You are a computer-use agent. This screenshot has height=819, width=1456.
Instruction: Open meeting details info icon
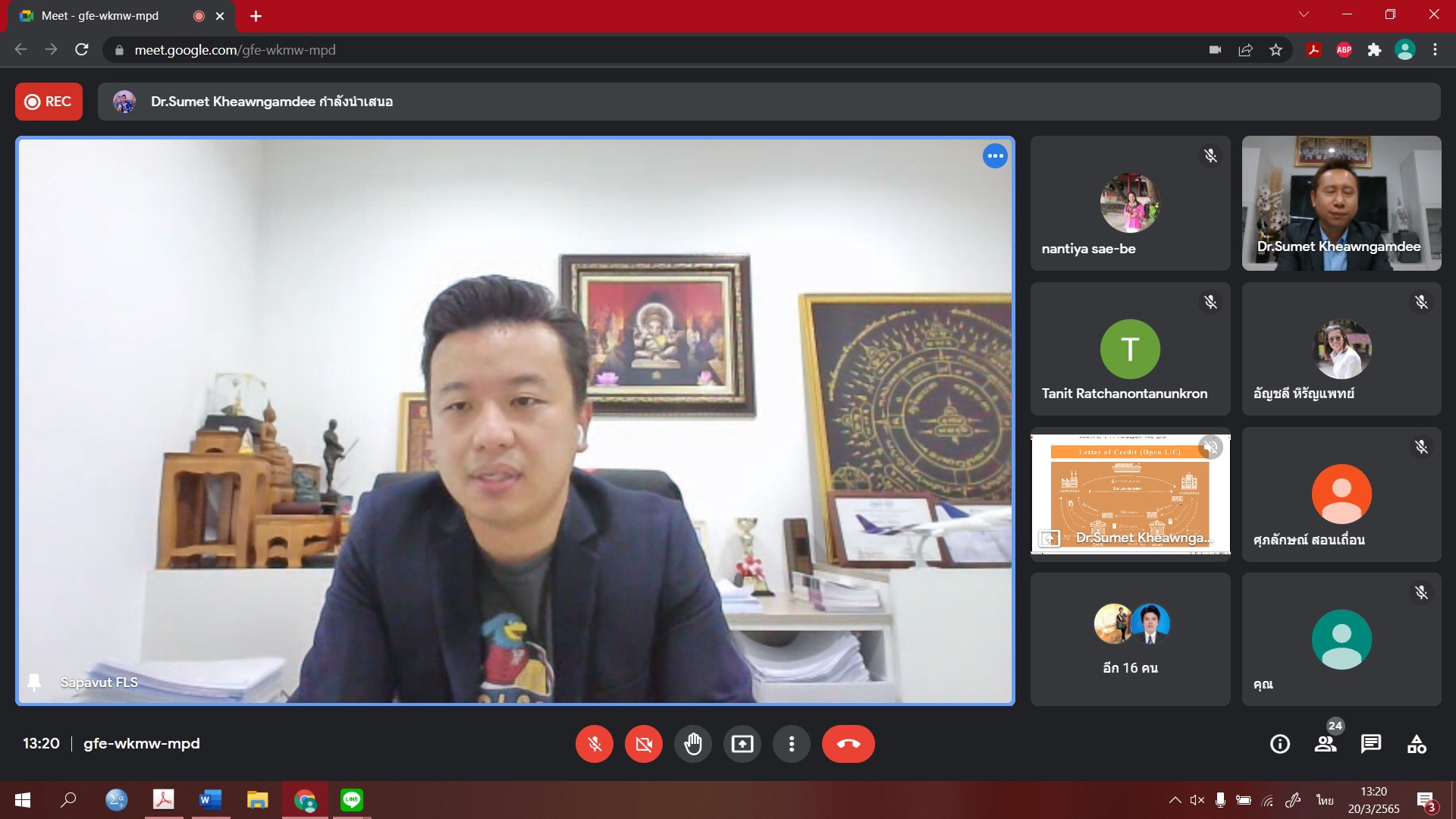[x=1279, y=744]
